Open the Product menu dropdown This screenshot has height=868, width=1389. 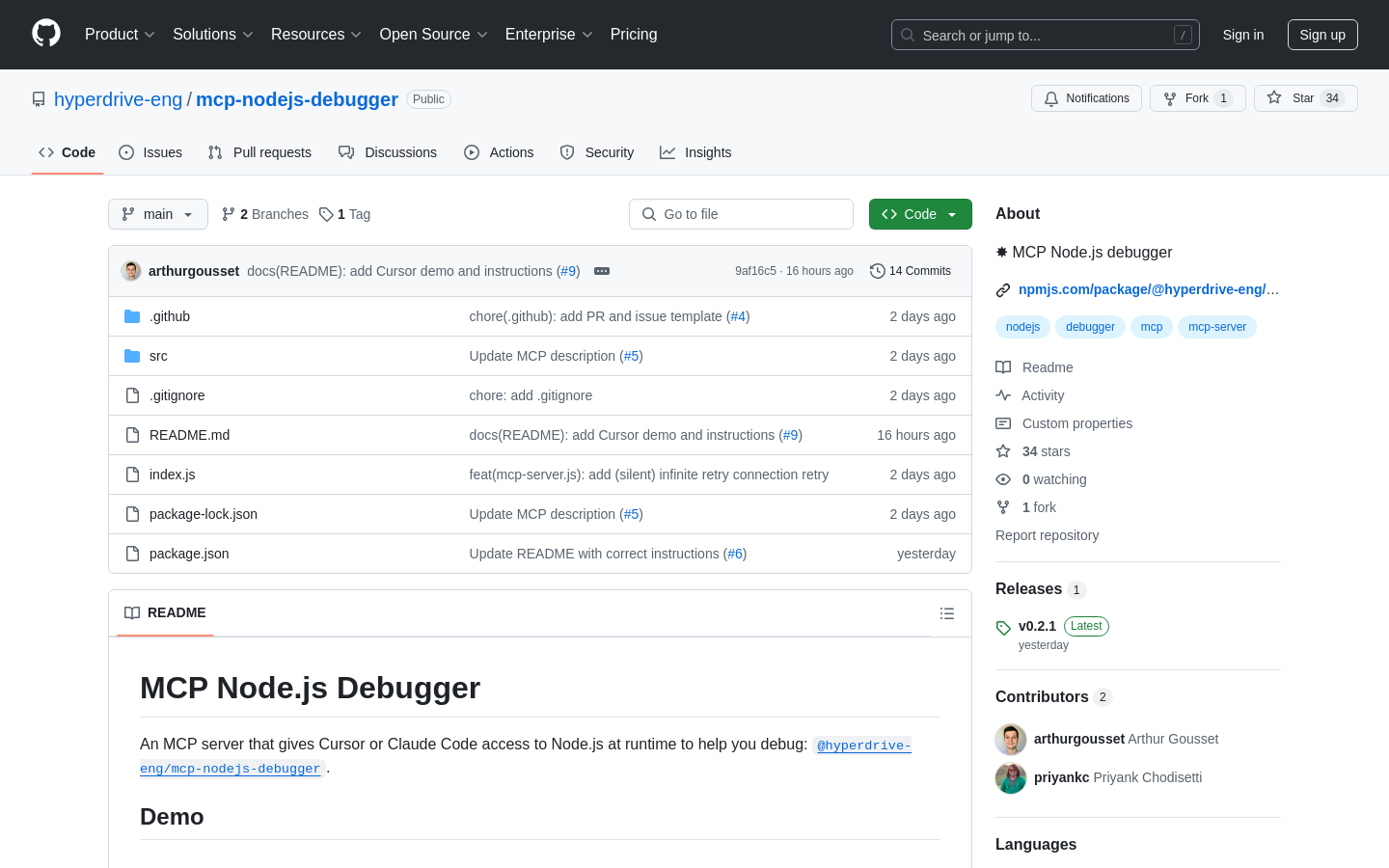120,35
